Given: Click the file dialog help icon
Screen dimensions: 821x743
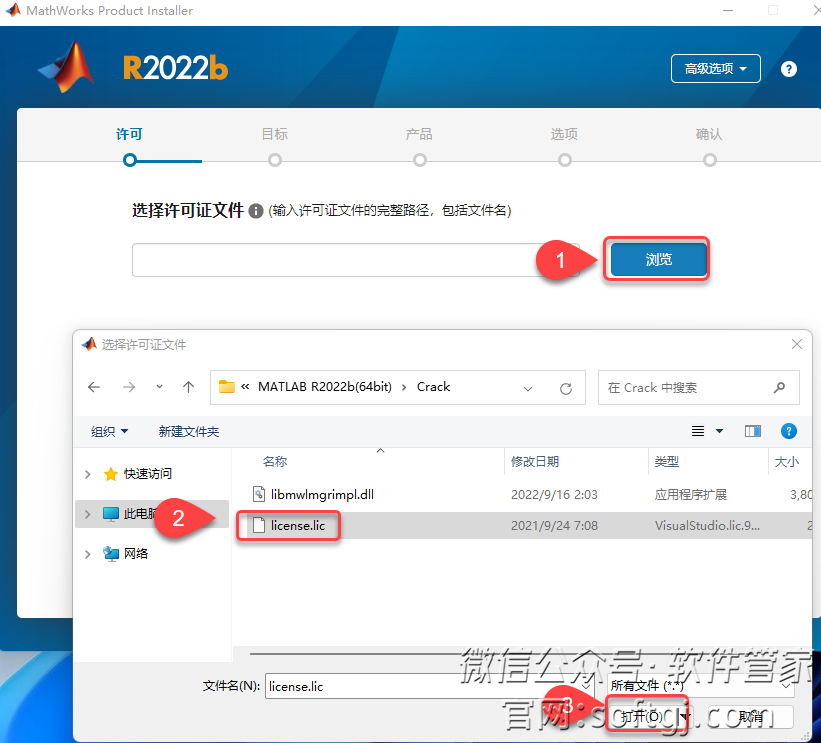Looking at the screenshot, I should click(x=789, y=431).
